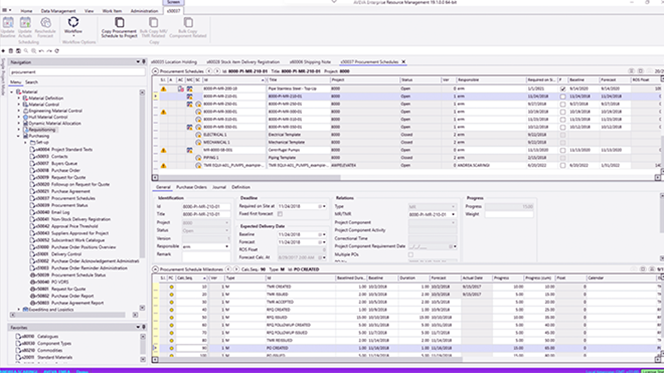Open the application menu icon left of Home
The width and height of the screenshot is (664, 373).
point(5,10)
